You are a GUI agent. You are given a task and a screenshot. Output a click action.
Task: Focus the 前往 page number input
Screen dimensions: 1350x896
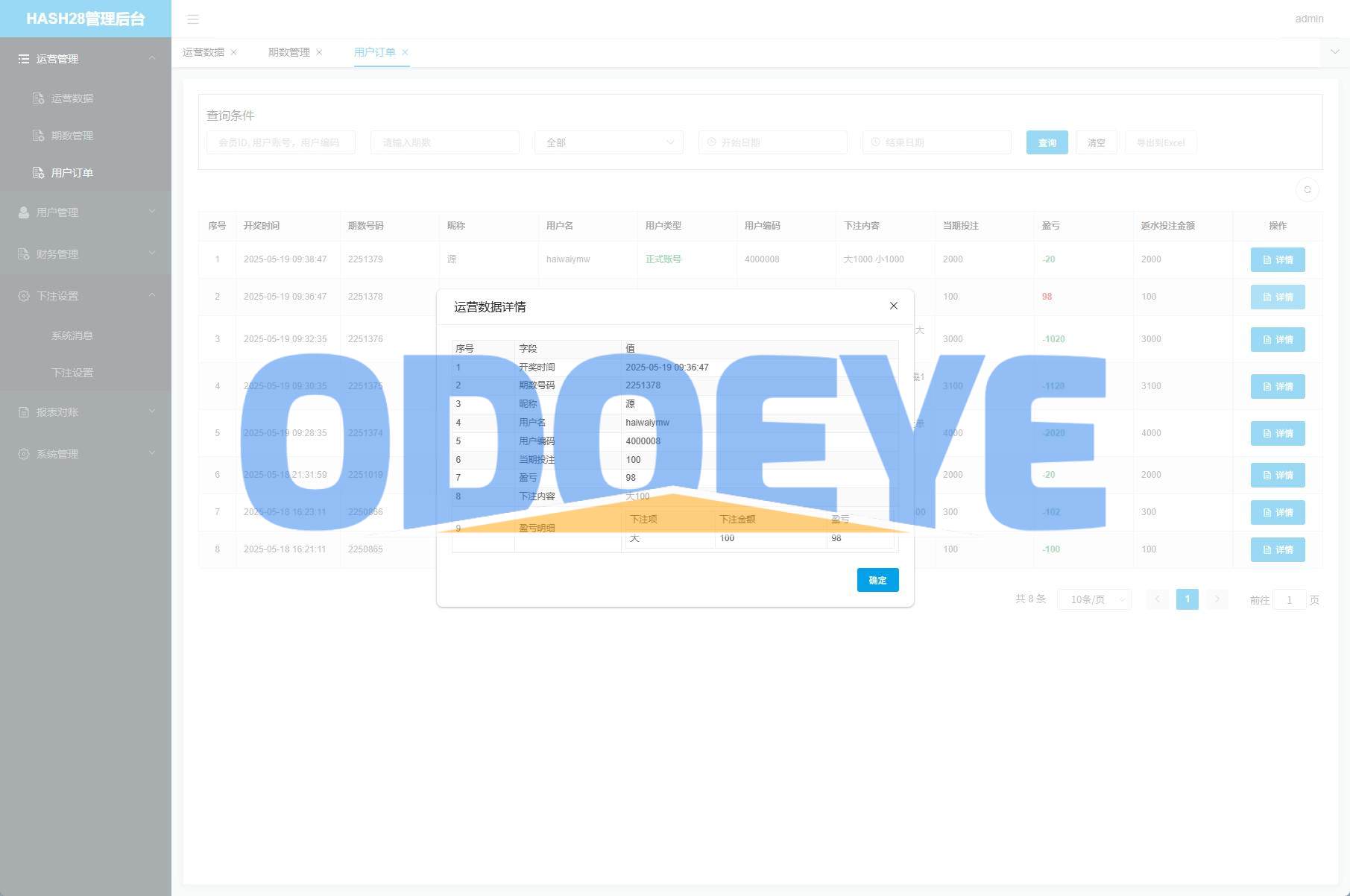[1290, 599]
